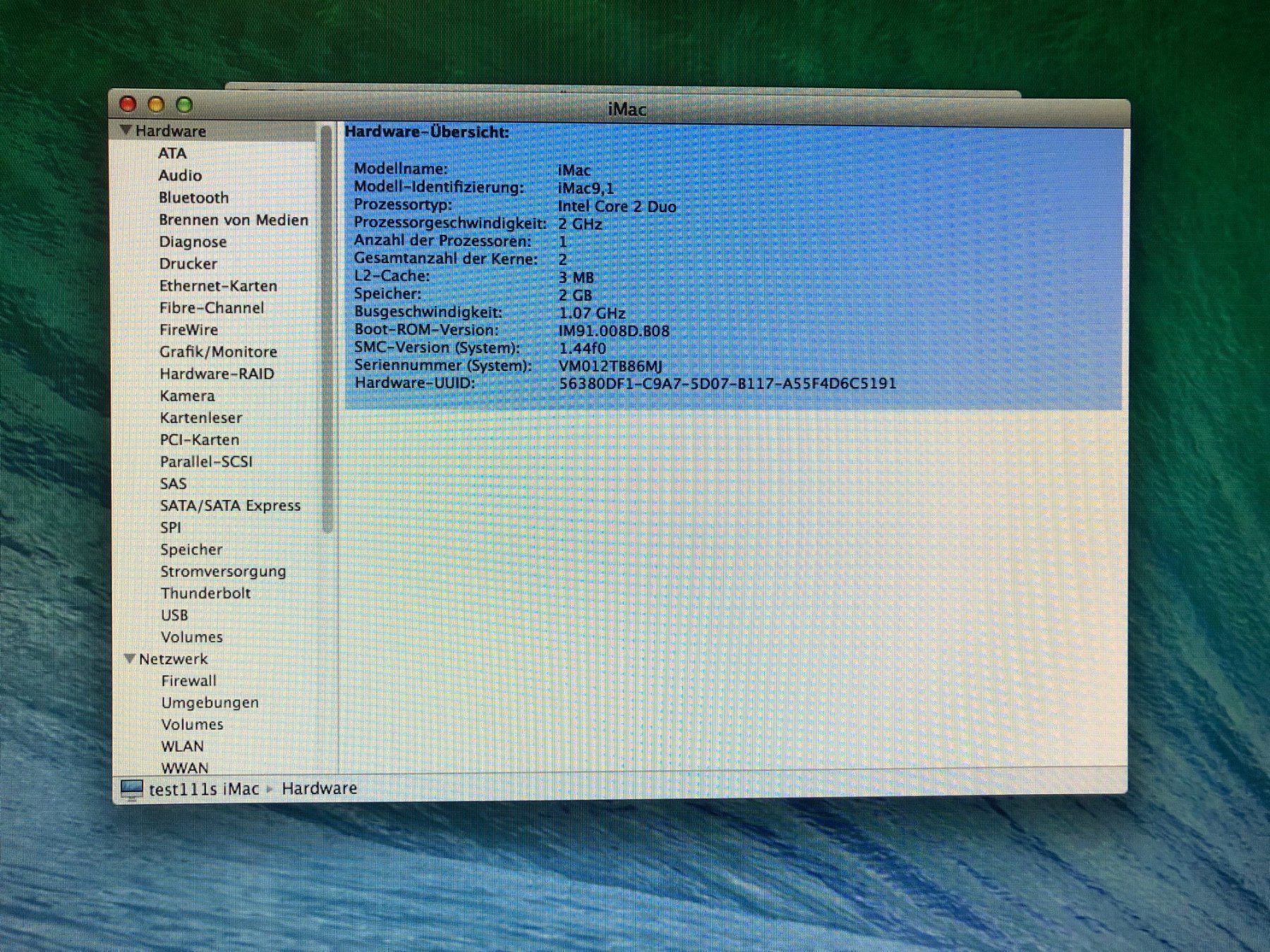Click 'test111s iMac' in path bar
The height and width of the screenshot is (952, 1270).
[204, 789]
